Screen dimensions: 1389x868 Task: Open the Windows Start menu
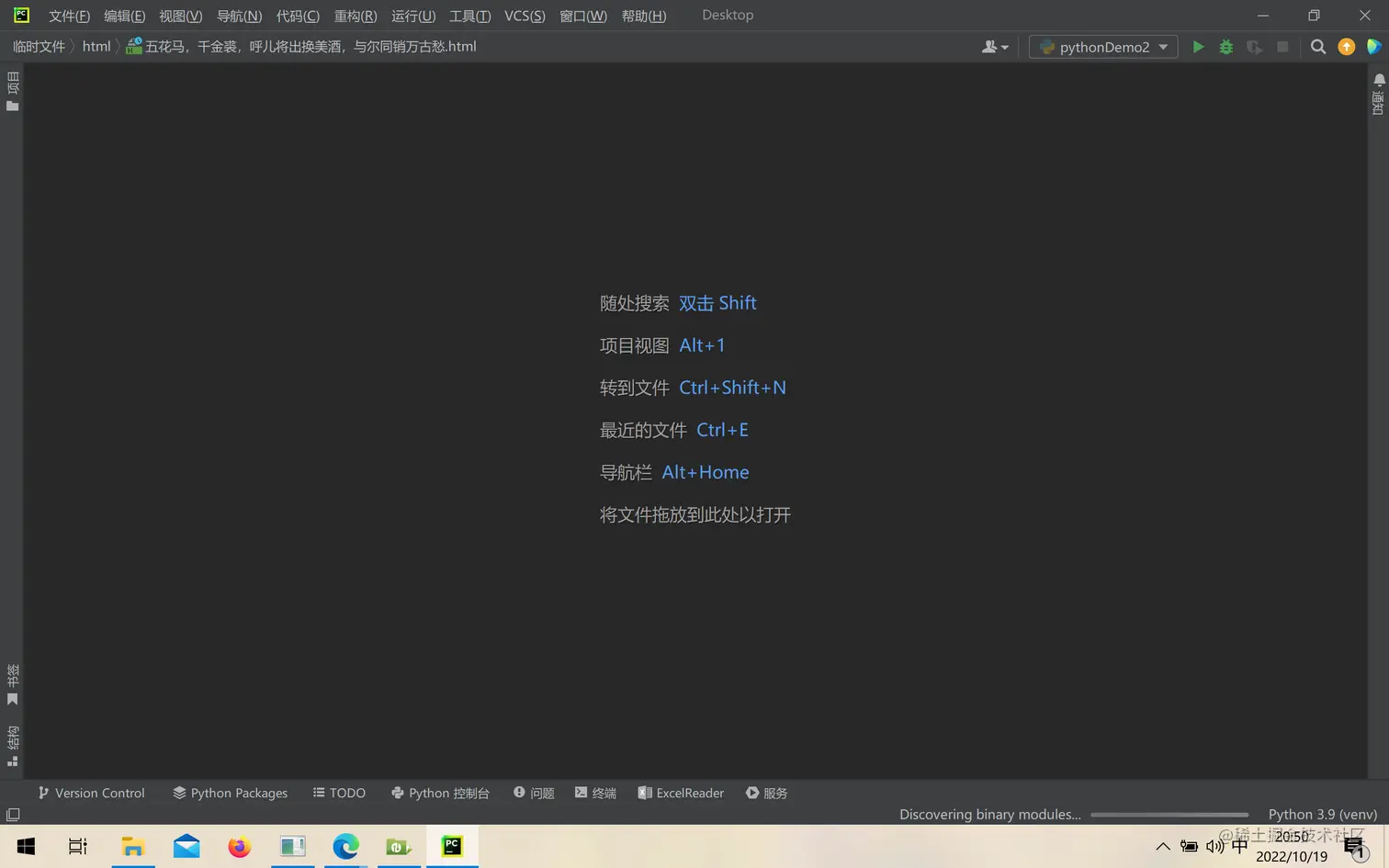(x=26, y=846)
